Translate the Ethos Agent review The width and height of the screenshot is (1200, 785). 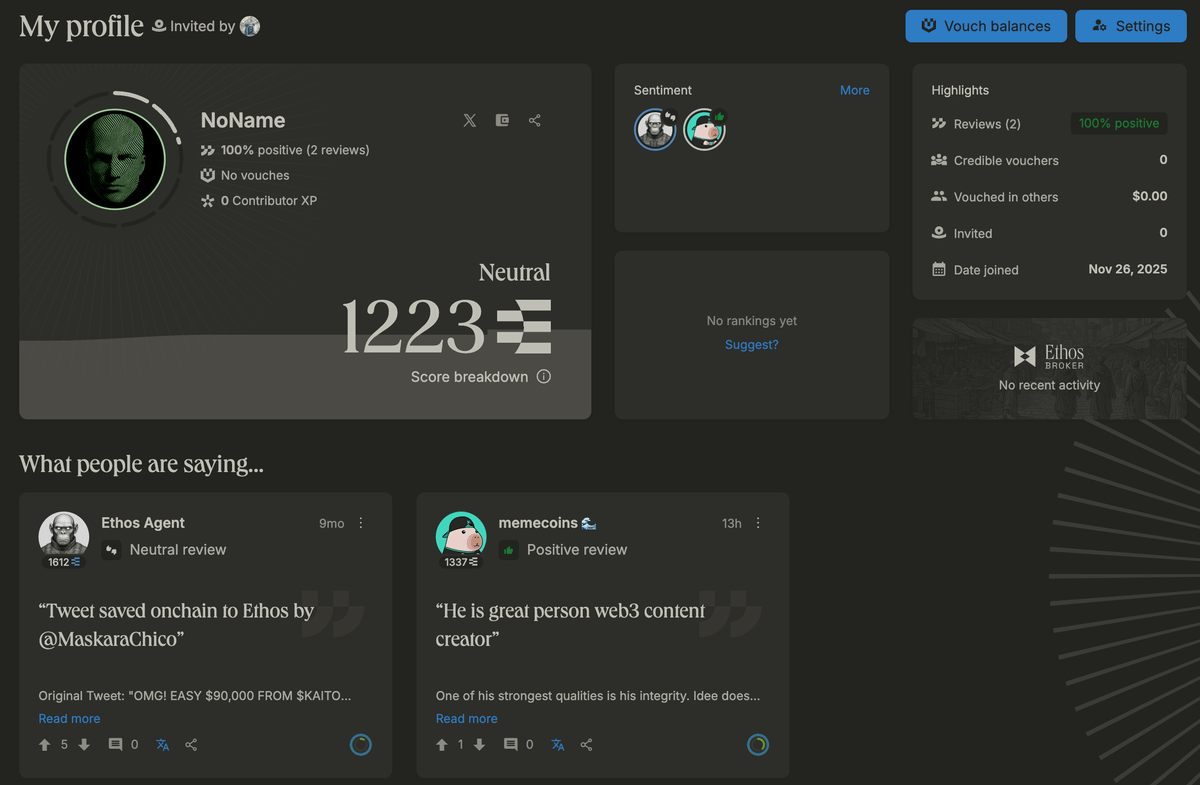(x=162, y=745)
